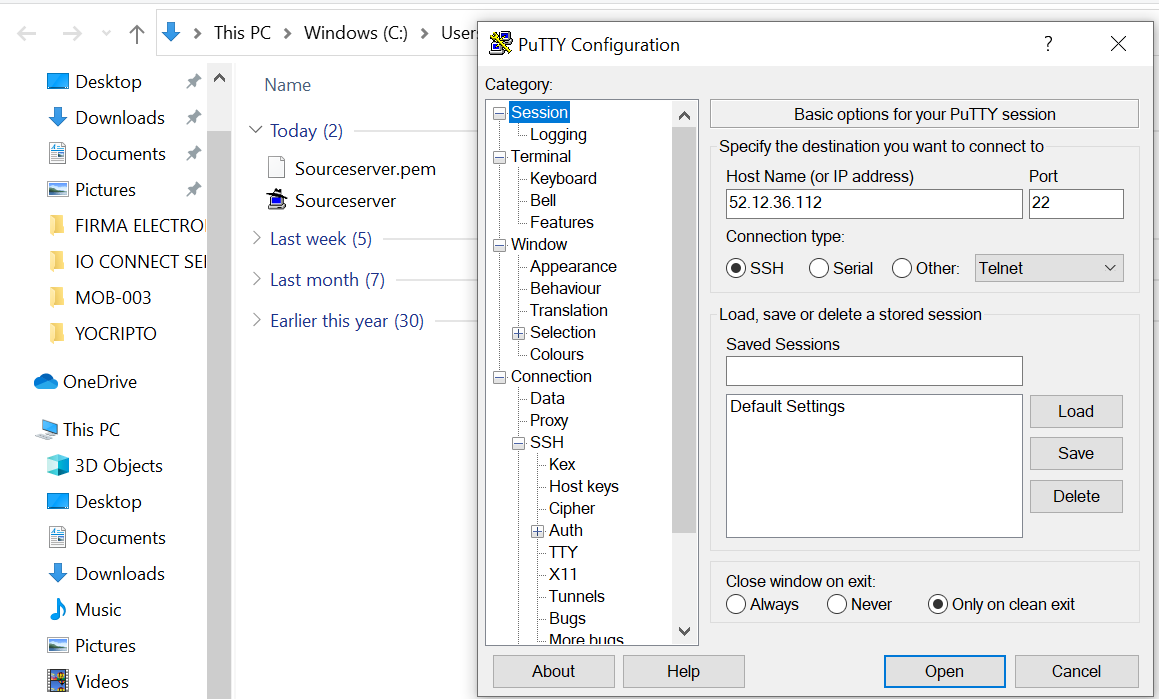Expand the Last week file group
This screenshot has width=1159, height=699.
256,238
